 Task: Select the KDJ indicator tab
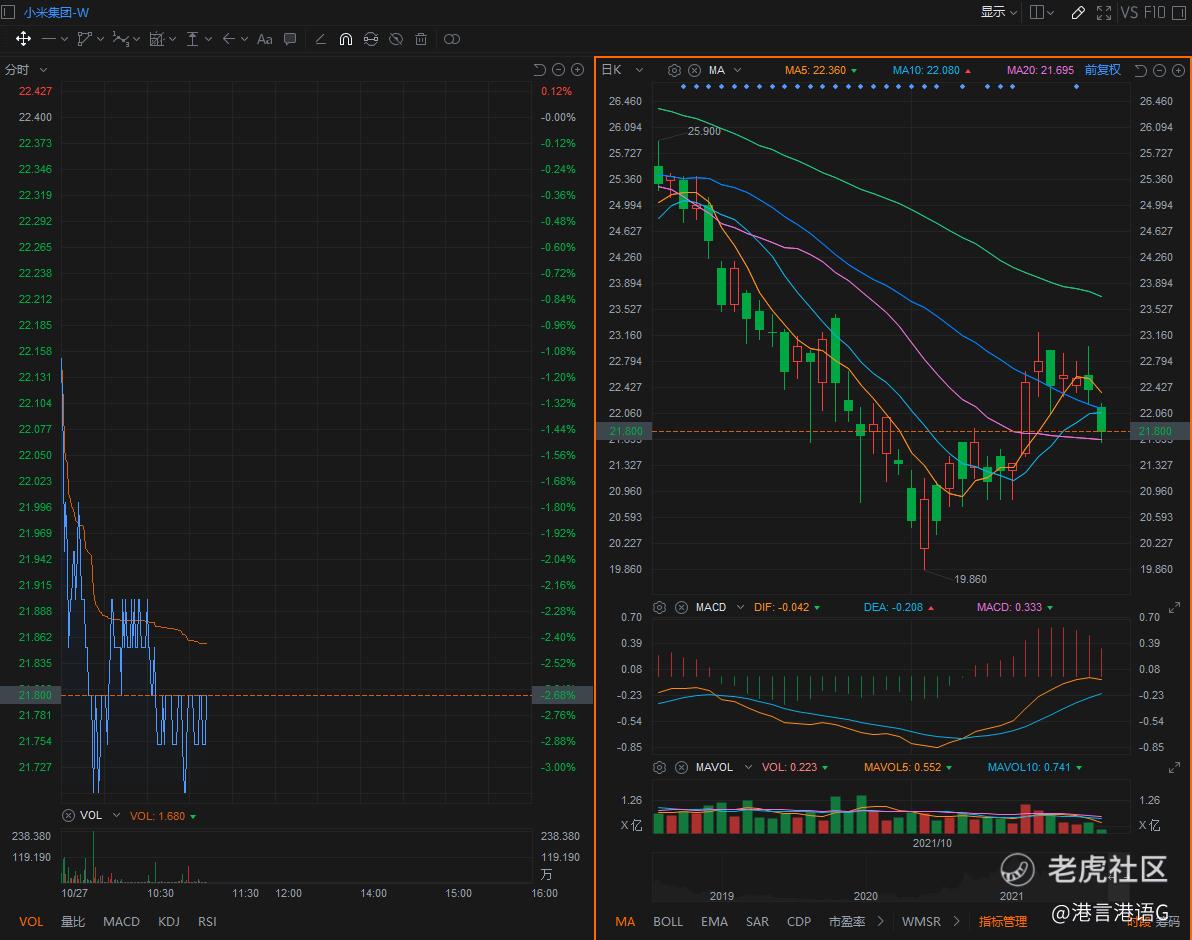tap(169, 921)
